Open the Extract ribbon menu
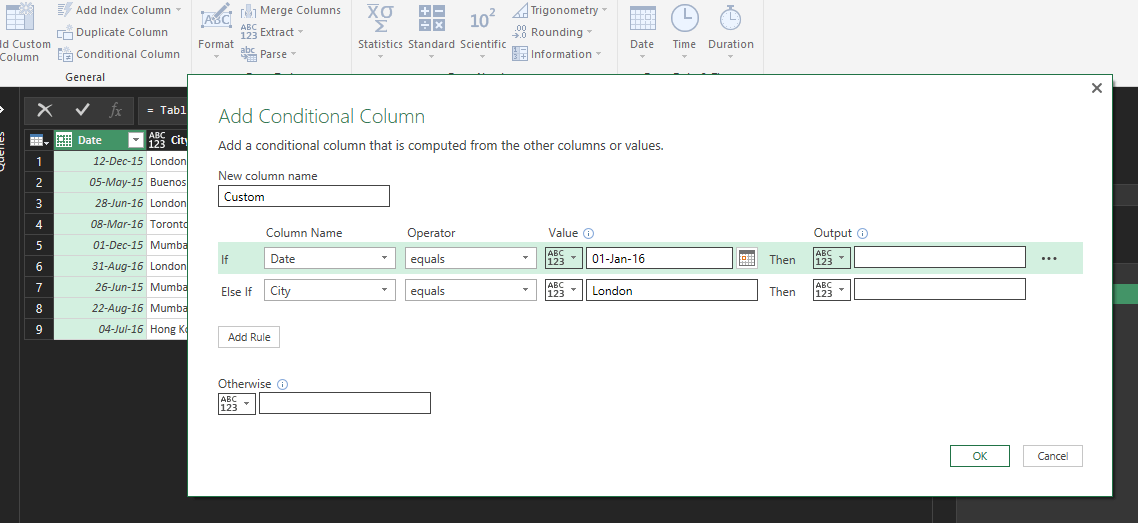Screen dimensions: 1138x523 point(272,32)
